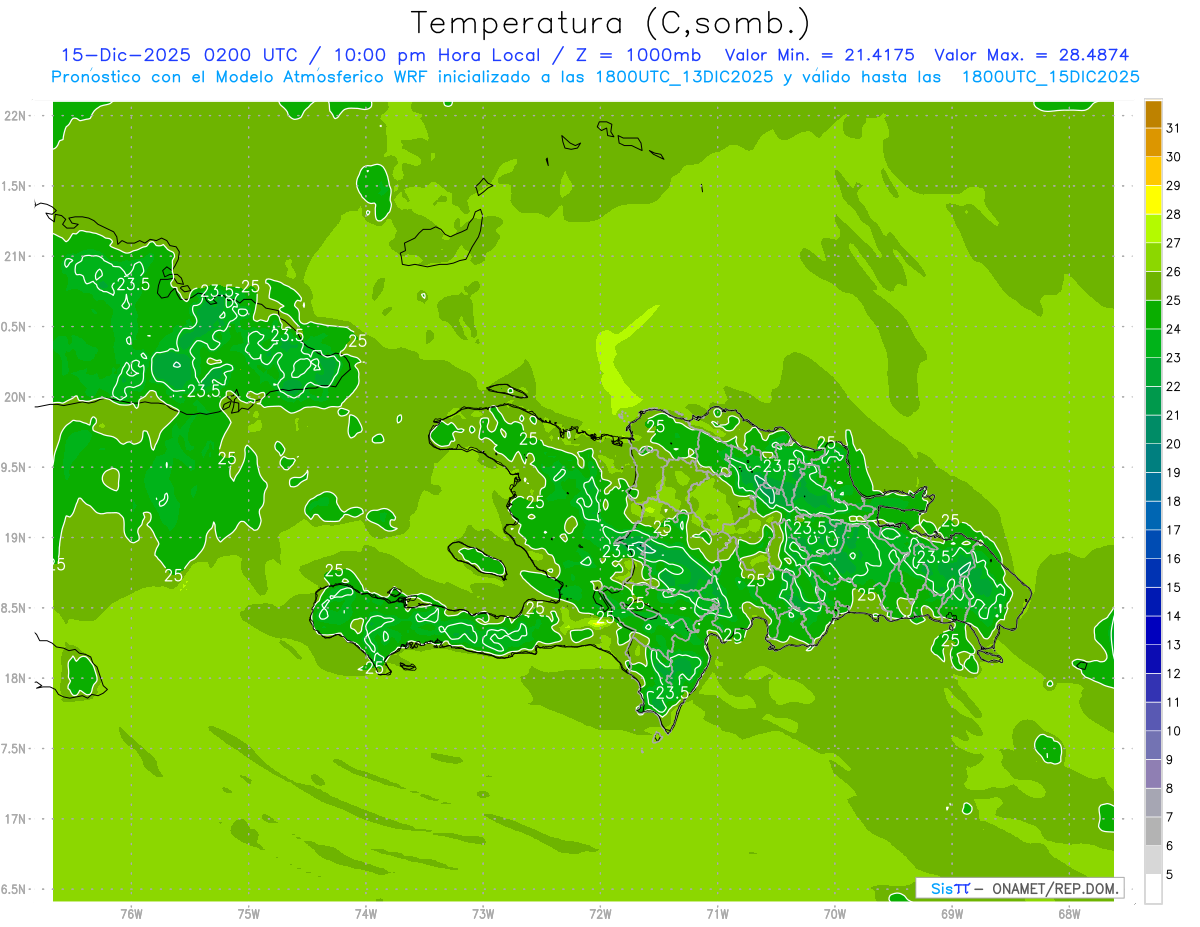The width and height of the screenshot is (1200, 927).
Task: Click the '1800UTC_13DIC2025' initialization time
Action: coord(682,77)
